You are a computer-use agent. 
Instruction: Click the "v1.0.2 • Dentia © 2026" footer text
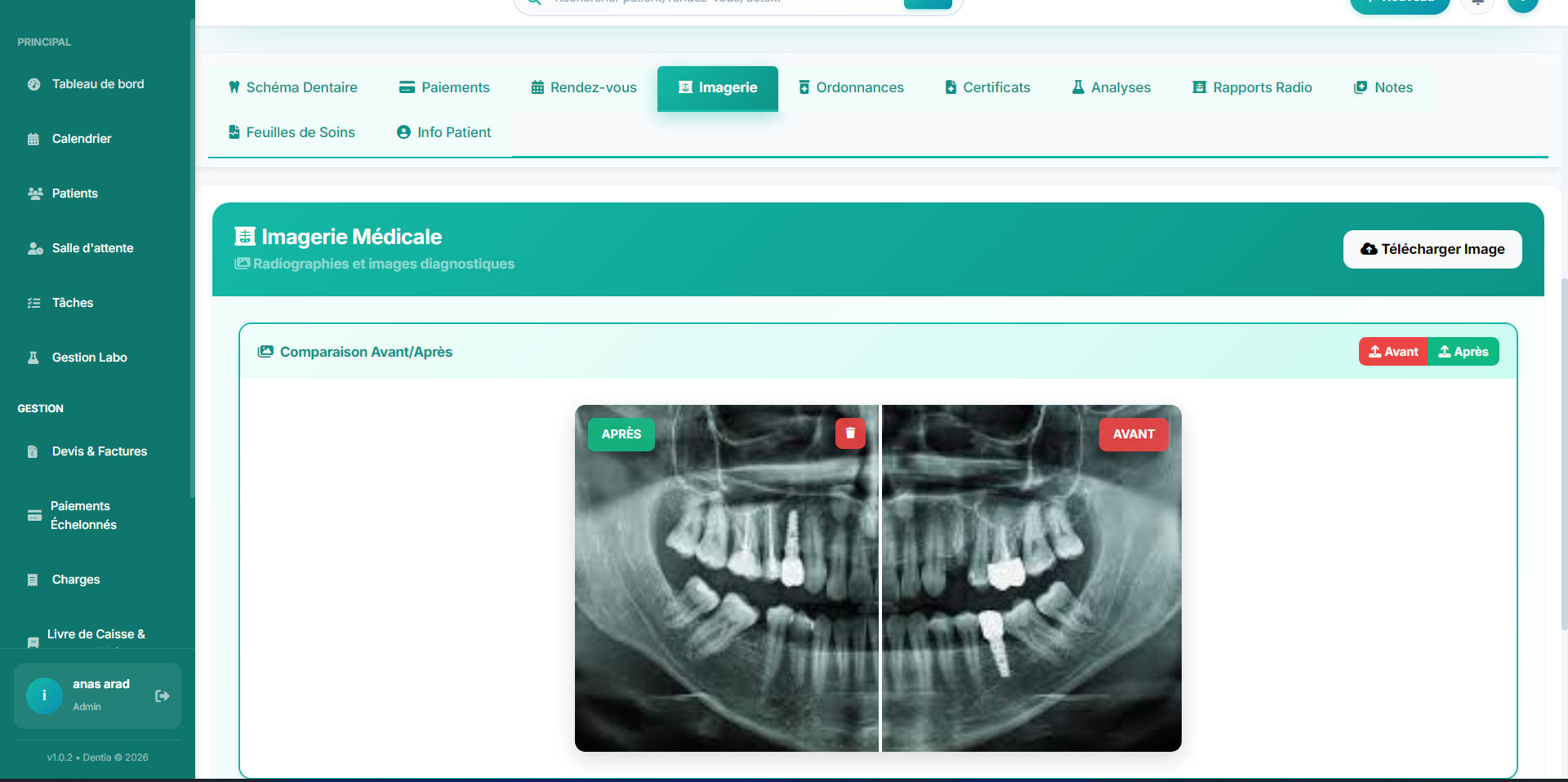[x=97, y=758]
